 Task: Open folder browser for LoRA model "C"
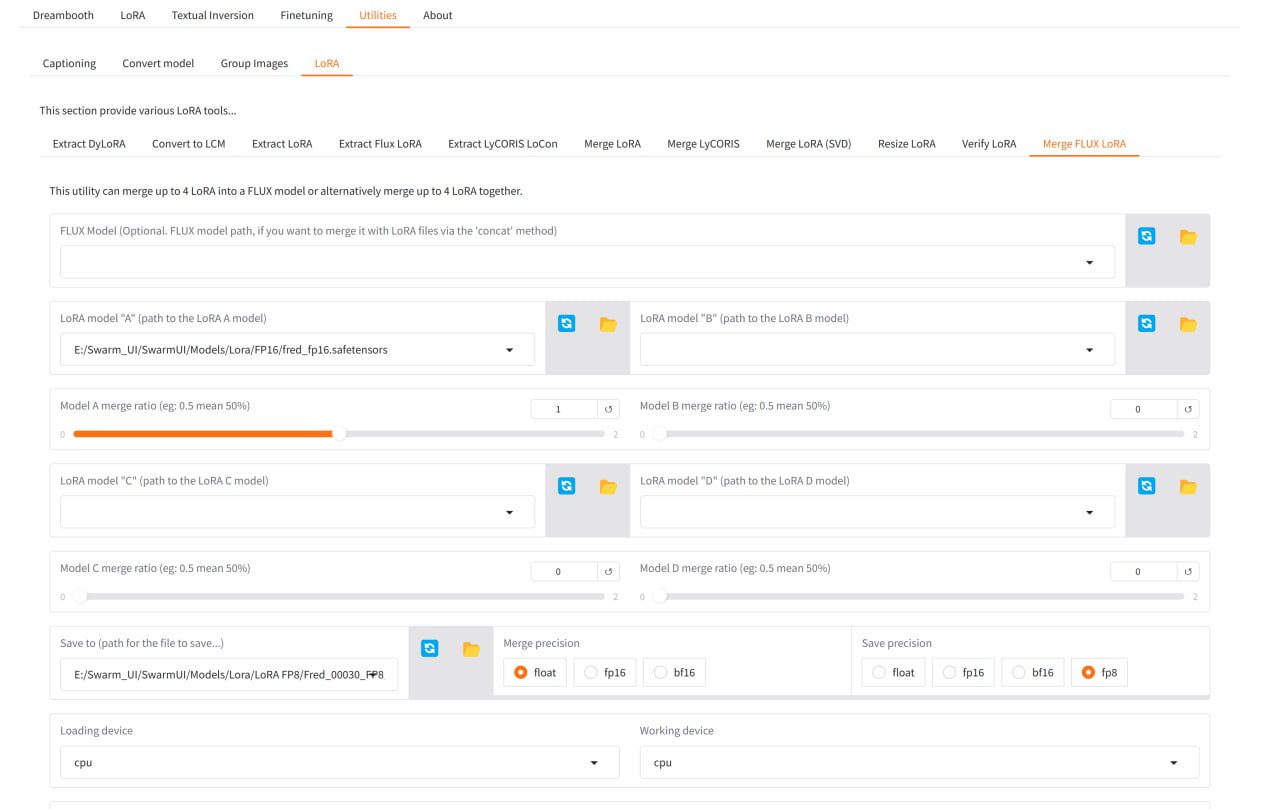point(608,486)
